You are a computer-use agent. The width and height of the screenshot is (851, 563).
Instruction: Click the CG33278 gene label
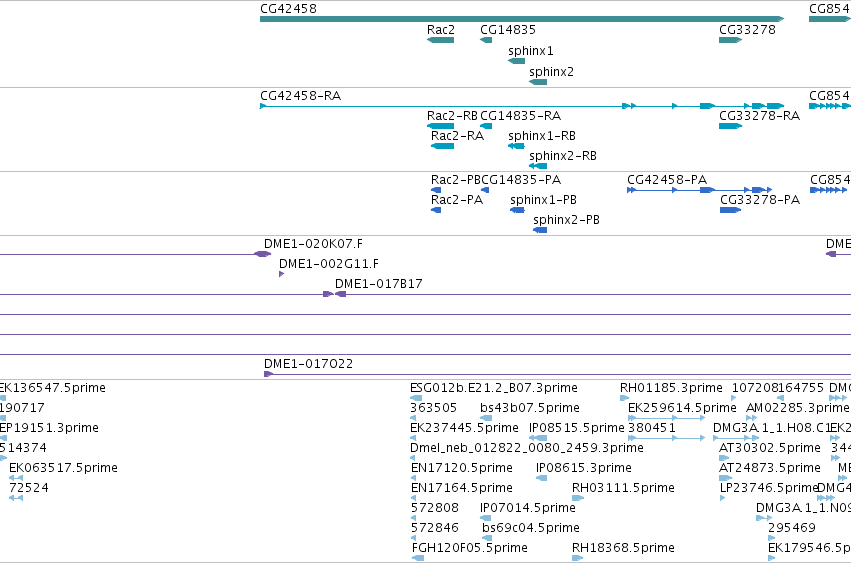point(747,30)
